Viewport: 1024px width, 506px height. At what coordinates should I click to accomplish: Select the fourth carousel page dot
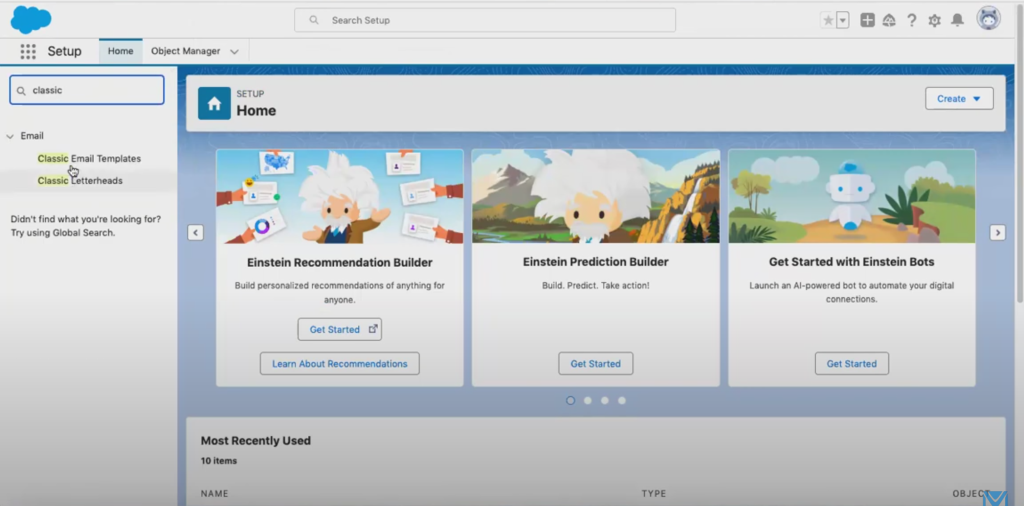(x=622, y=400)
